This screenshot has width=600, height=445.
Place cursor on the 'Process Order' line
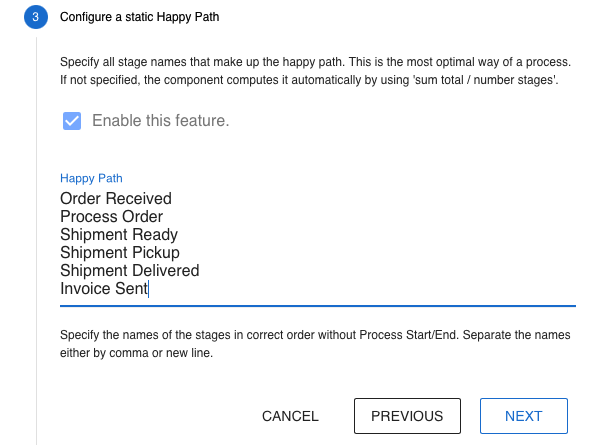(111, 217)
